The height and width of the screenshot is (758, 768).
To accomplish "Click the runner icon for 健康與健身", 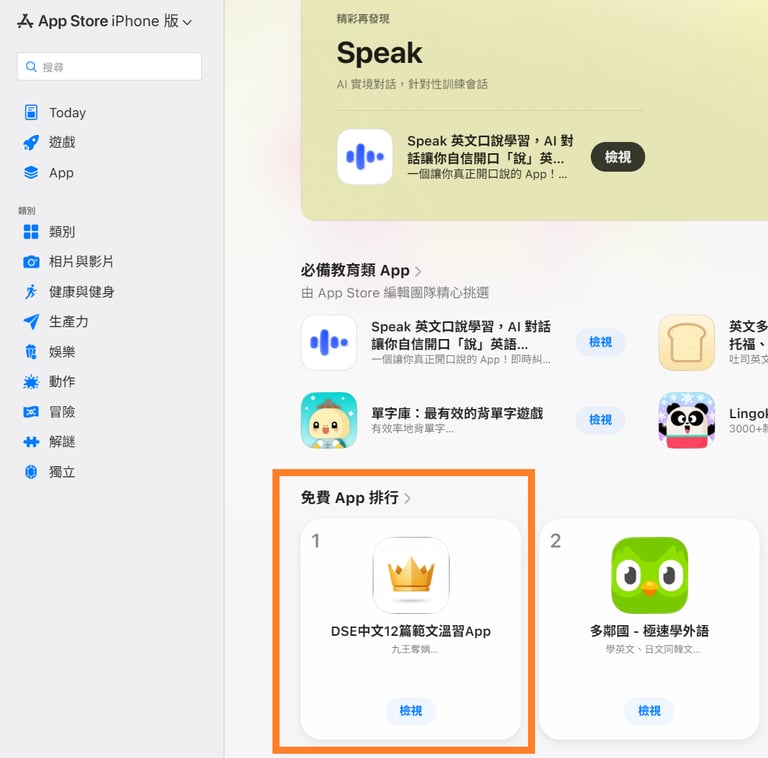I will [x=31, y=292].
